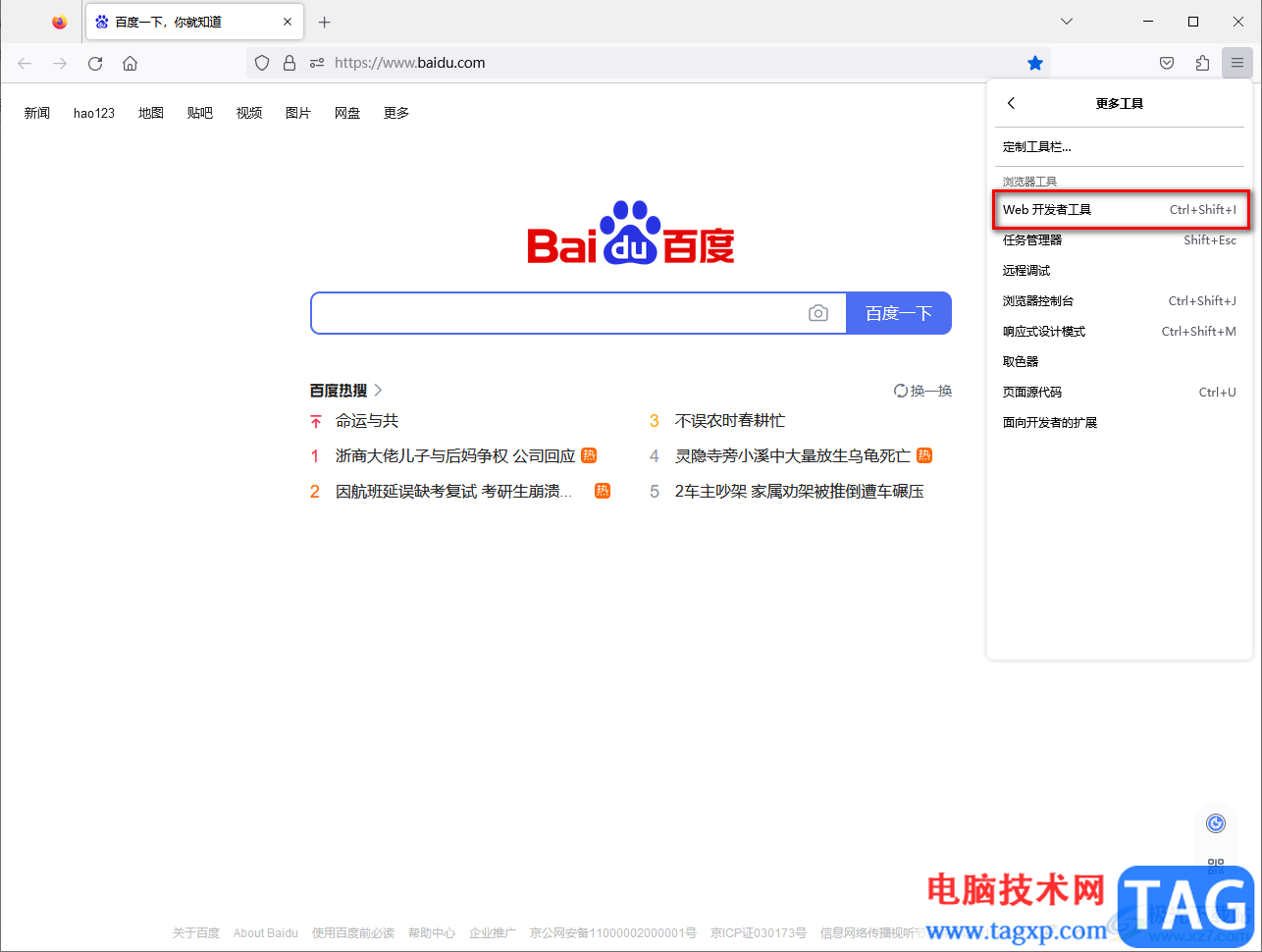Open 京ICP证030173号 footer link

tap(759, 933)
